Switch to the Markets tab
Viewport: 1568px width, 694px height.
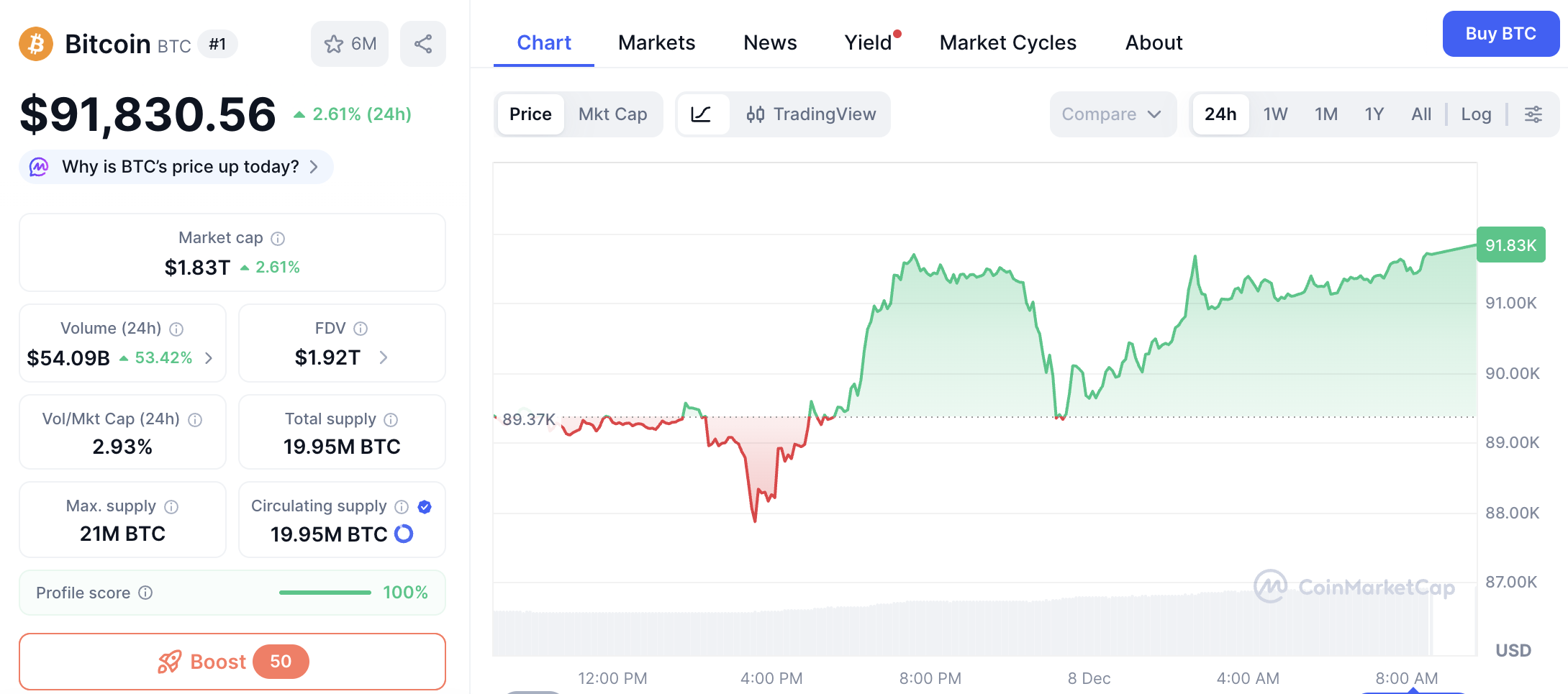coord(656,42)
